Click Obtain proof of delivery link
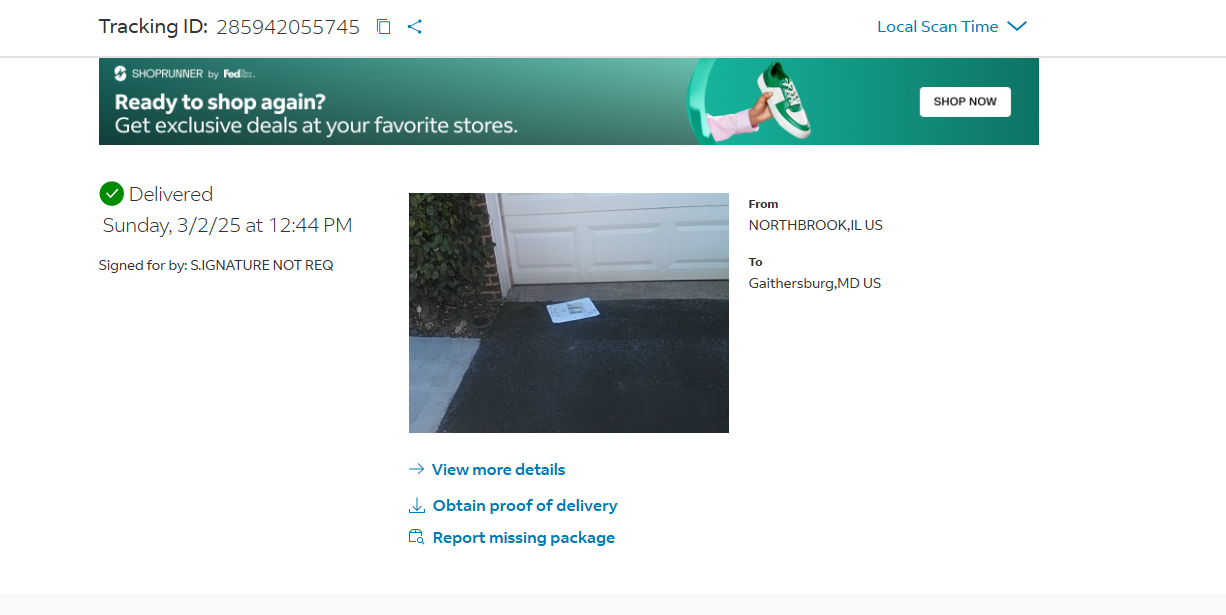Screen dimensions: 1226x615 [525, 506]
